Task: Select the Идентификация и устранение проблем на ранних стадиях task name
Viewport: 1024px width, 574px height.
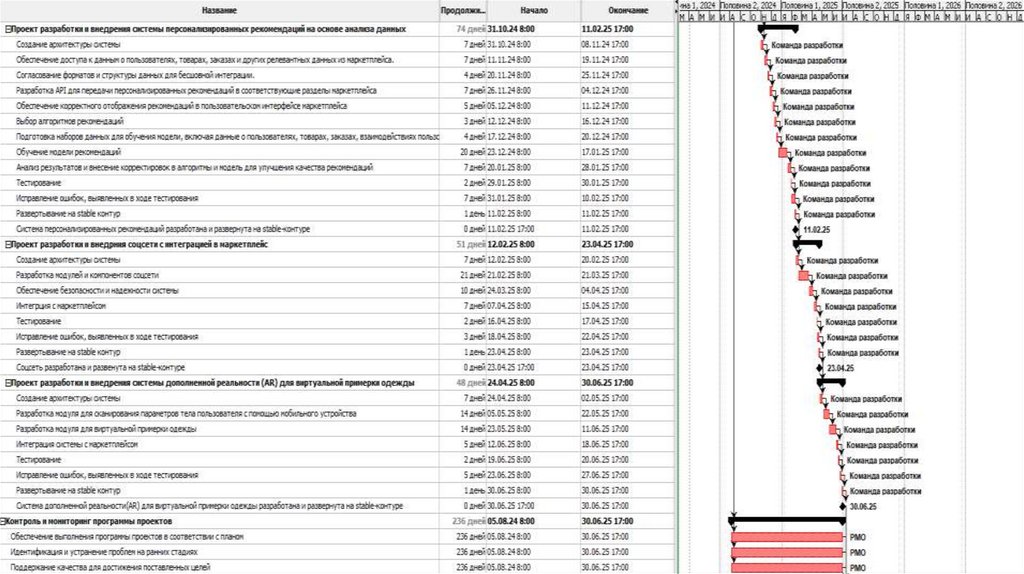Action: tap(104, 552)
